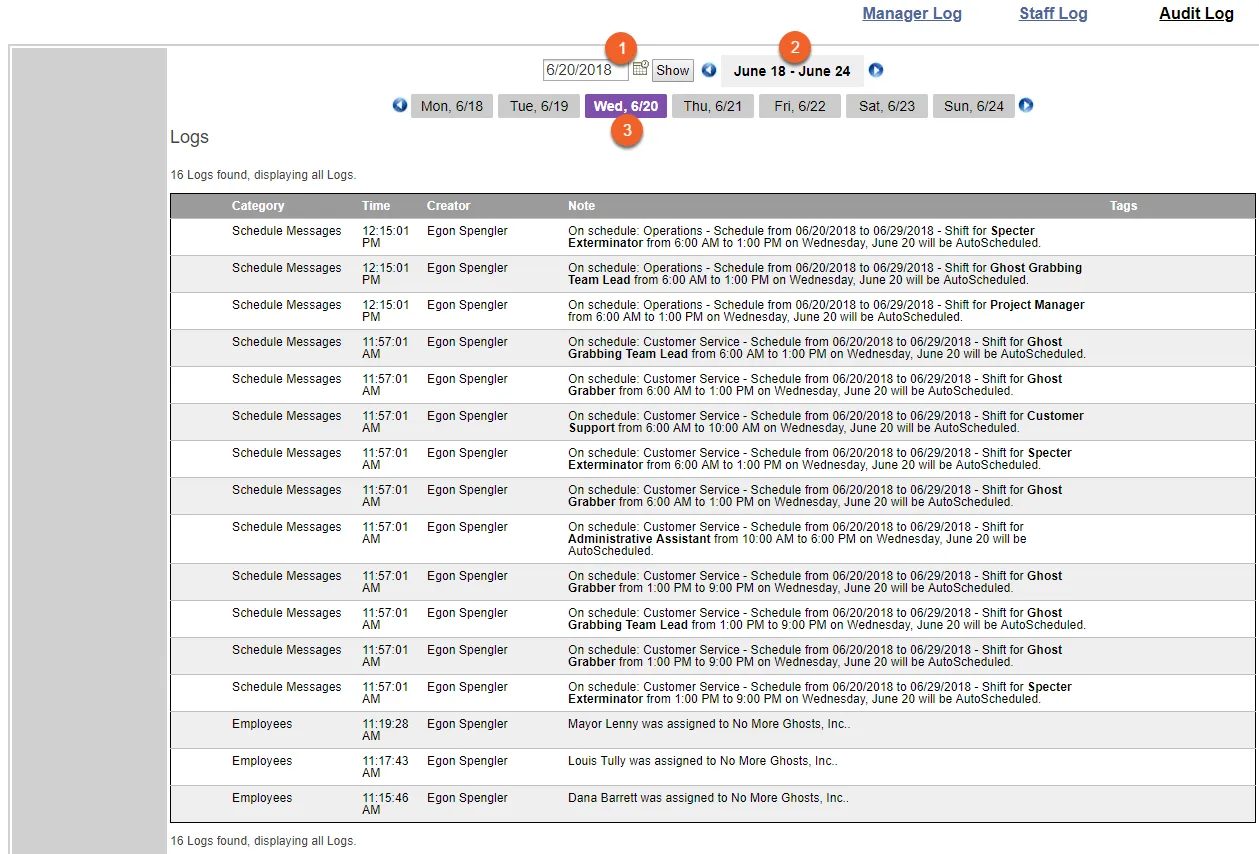Click Egon Spengler in the Mayor Lenny row
This screenshot has width=1259, height=854.
tap(467, 724)
